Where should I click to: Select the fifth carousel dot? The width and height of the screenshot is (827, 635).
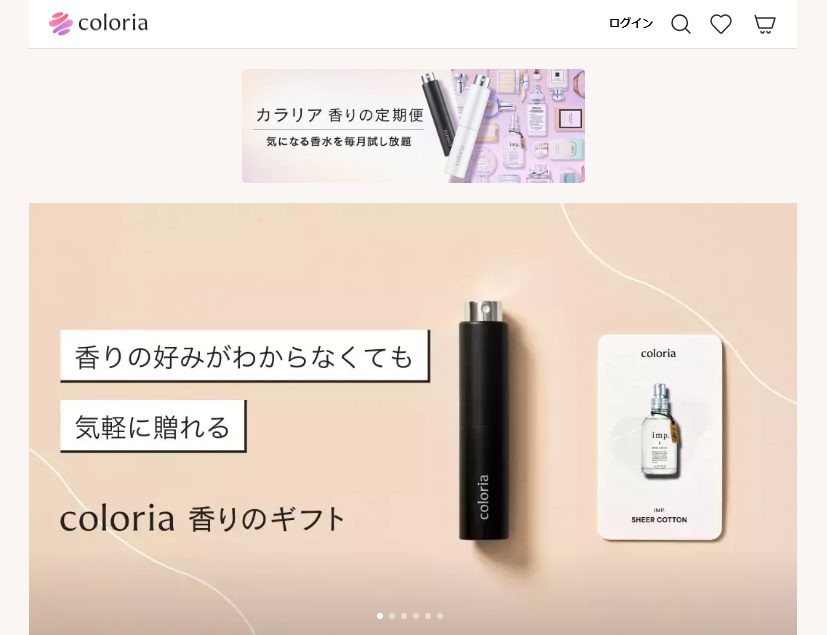click(x=428, y=615)
